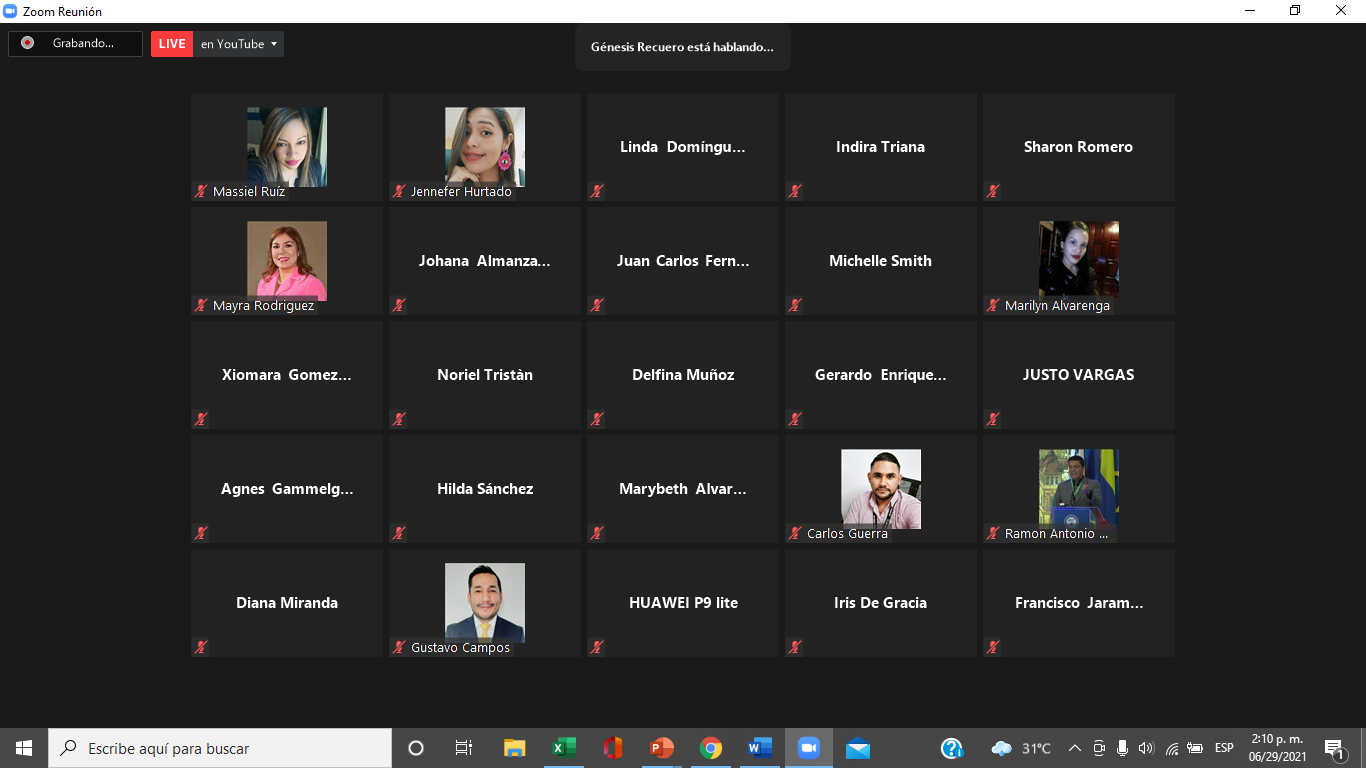Image resolution: width=1366 pixels, height=768 pixels.
Task: Click the name 'Delfina Muñoz'
Action: (x=683, y=375)
